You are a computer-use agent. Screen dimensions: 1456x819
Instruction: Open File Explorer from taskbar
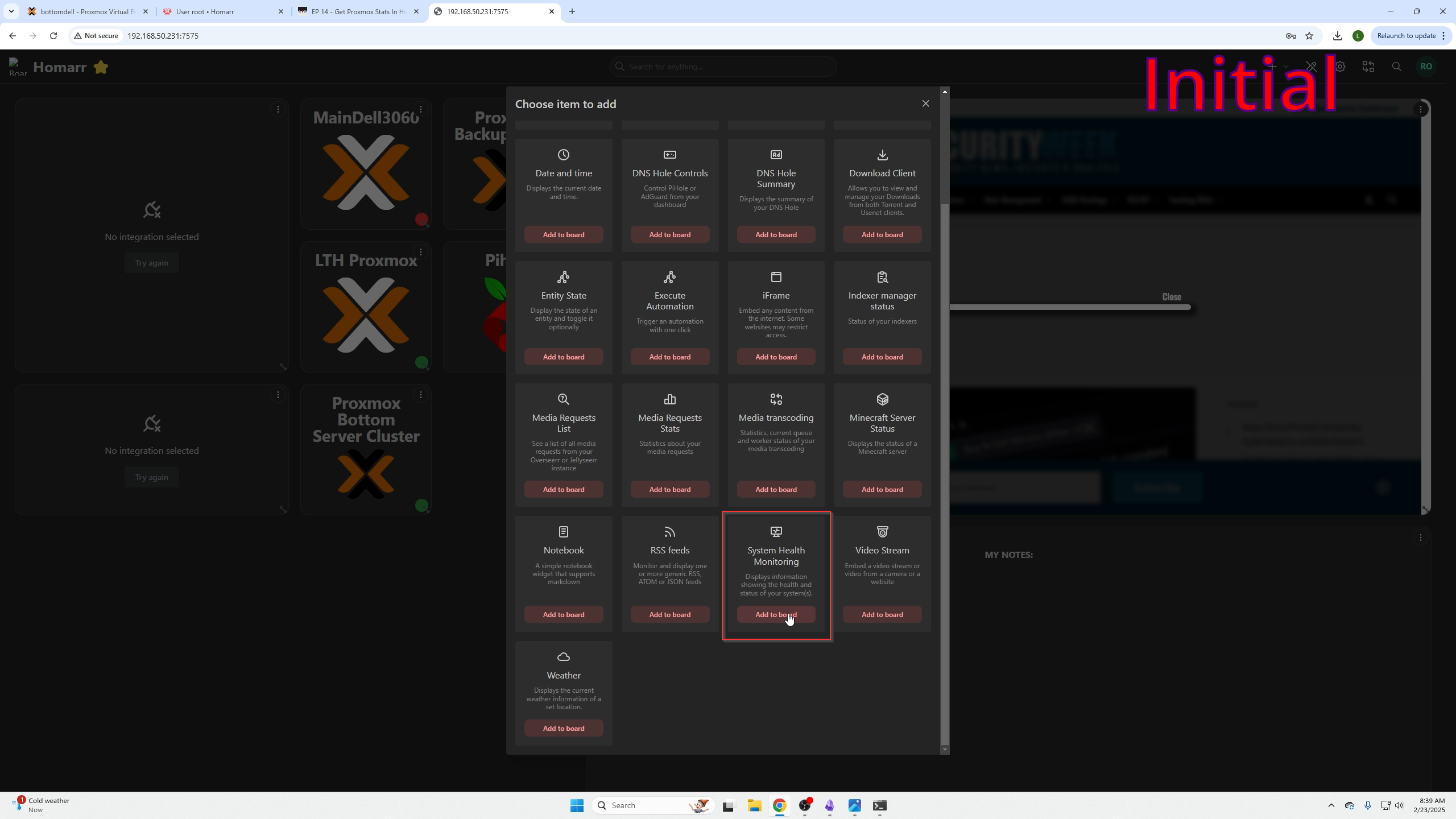[754, 805]
